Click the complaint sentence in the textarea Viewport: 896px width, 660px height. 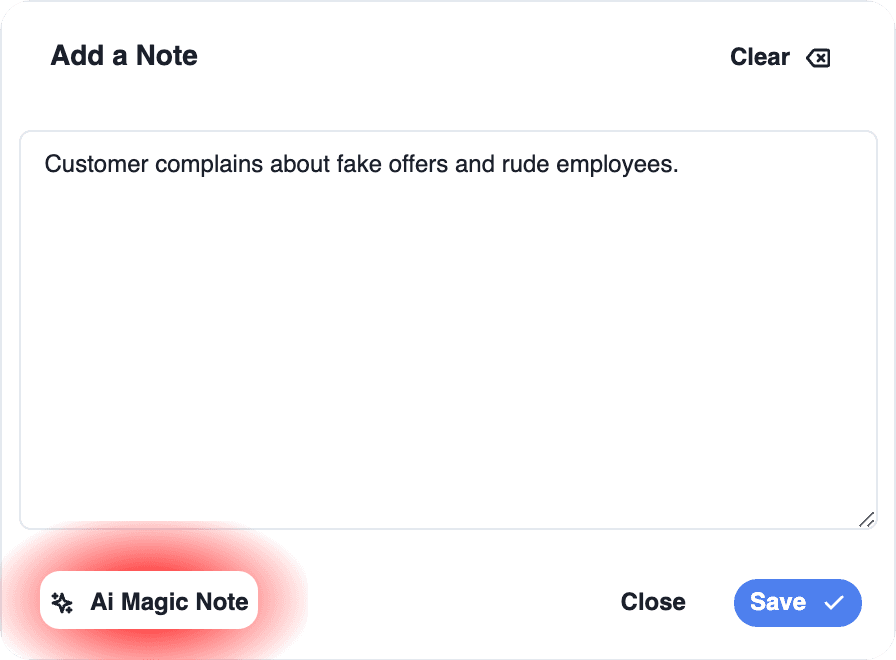360,164
